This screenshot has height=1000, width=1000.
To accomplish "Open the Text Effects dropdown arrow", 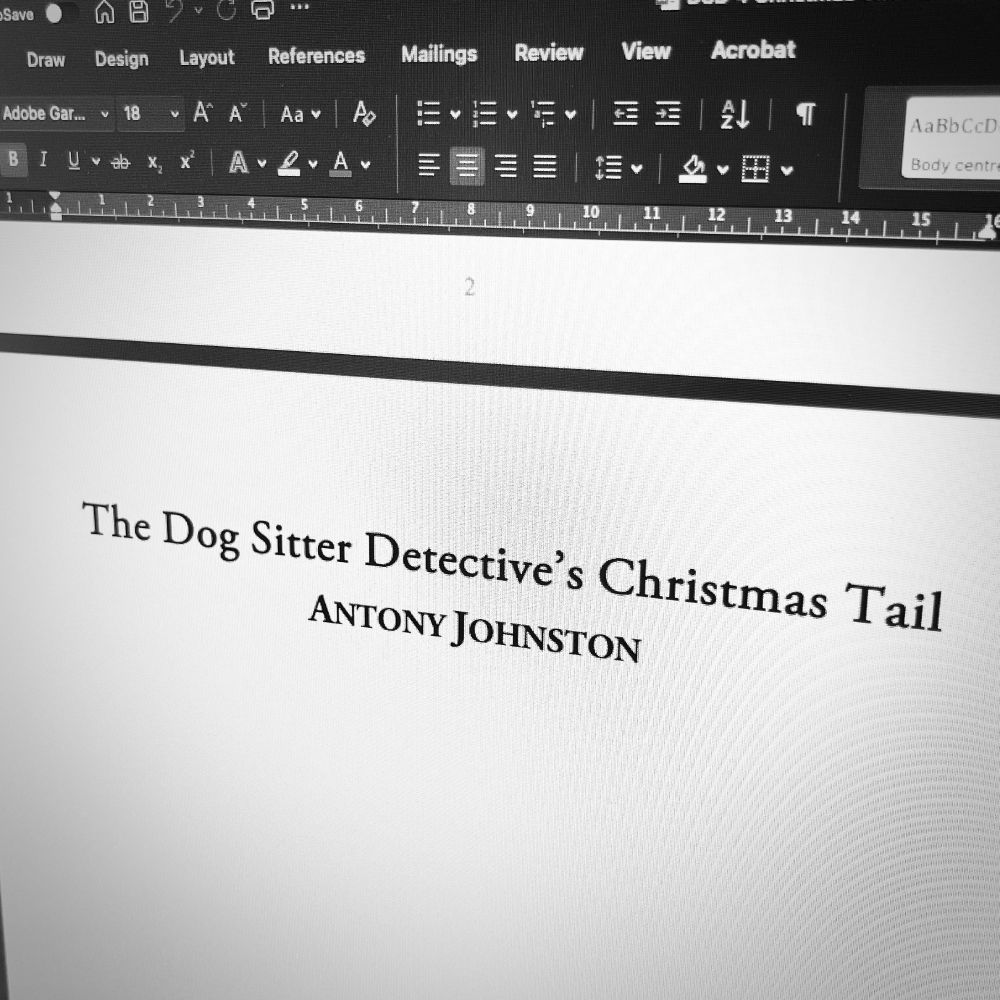I will 261,164.
